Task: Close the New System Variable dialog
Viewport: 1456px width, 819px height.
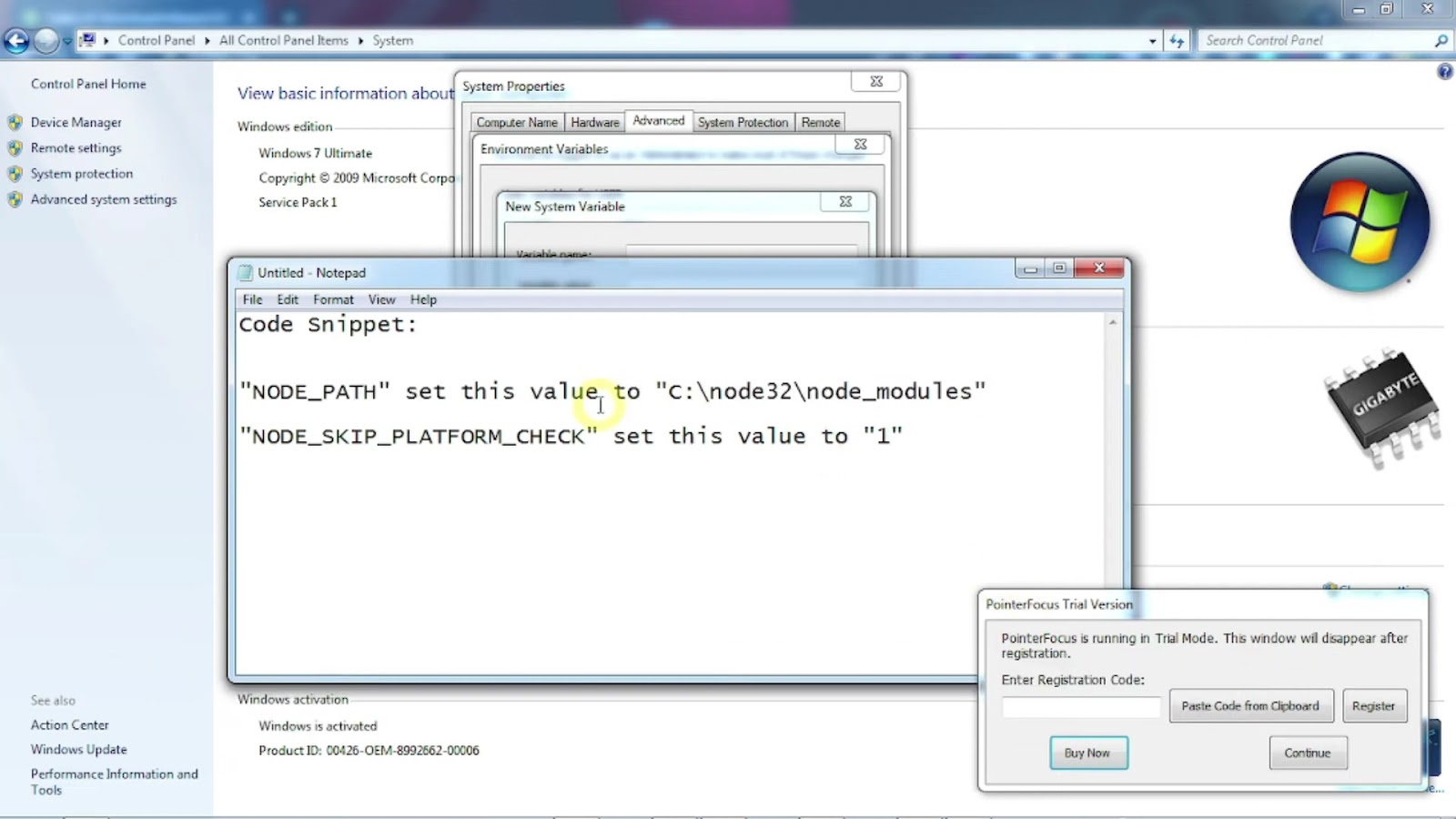Action: click(x=845, y=201)
